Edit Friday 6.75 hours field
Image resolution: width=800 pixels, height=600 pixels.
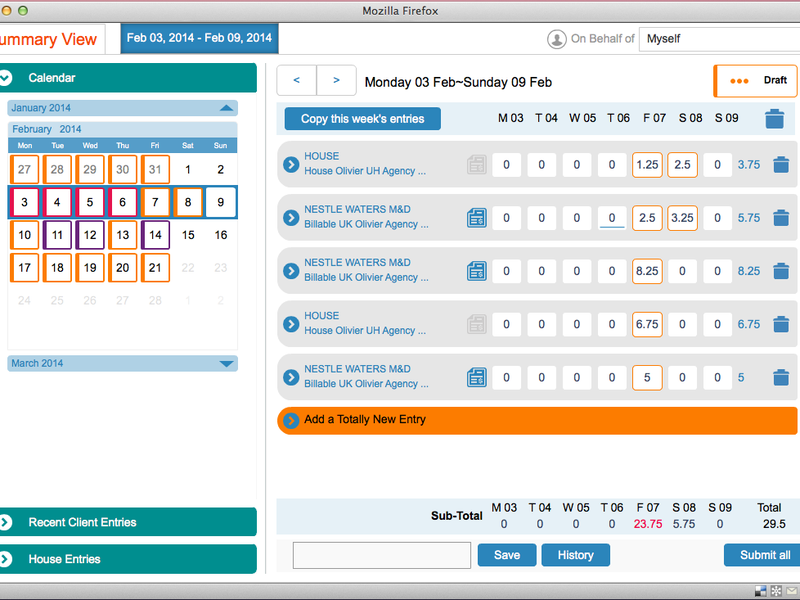647,324
